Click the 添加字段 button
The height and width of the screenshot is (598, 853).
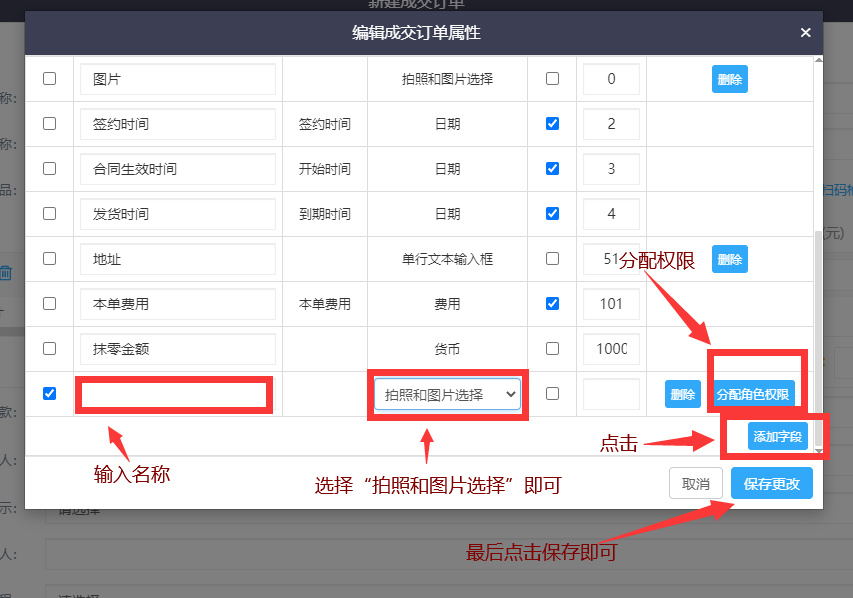(777, 436)
